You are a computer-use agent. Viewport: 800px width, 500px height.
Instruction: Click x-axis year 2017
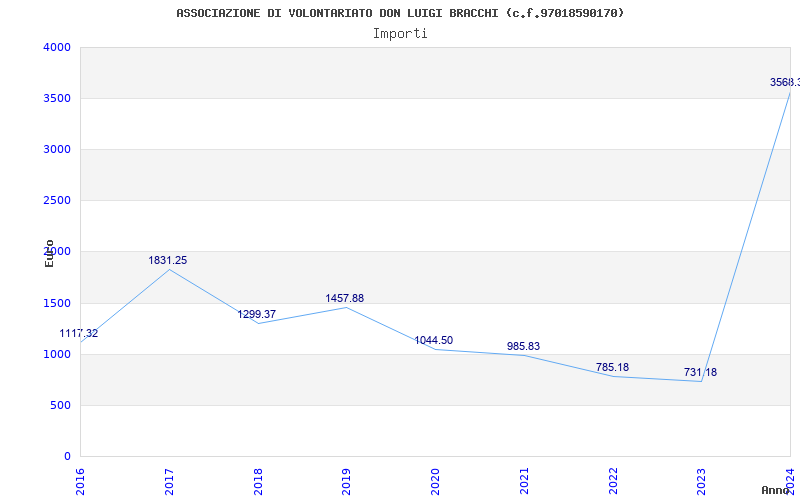pos(169,481)
